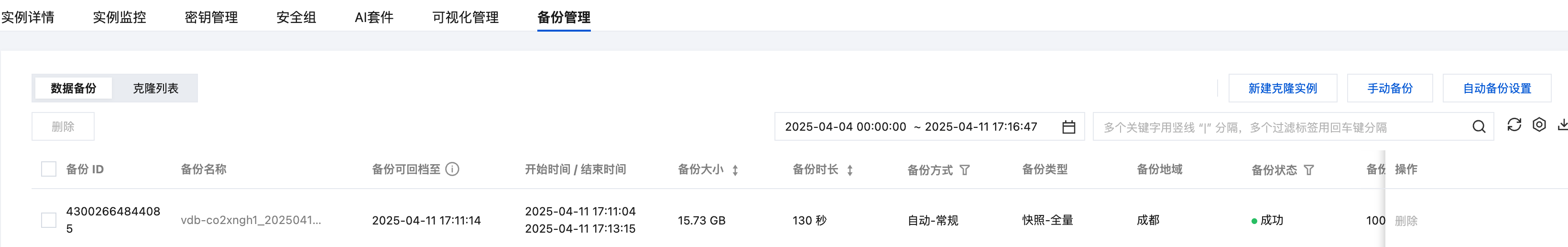Viewport: 1568px width, 247px height.
Task: Click 新建克隆实例 button
Action: point(1283,89)
